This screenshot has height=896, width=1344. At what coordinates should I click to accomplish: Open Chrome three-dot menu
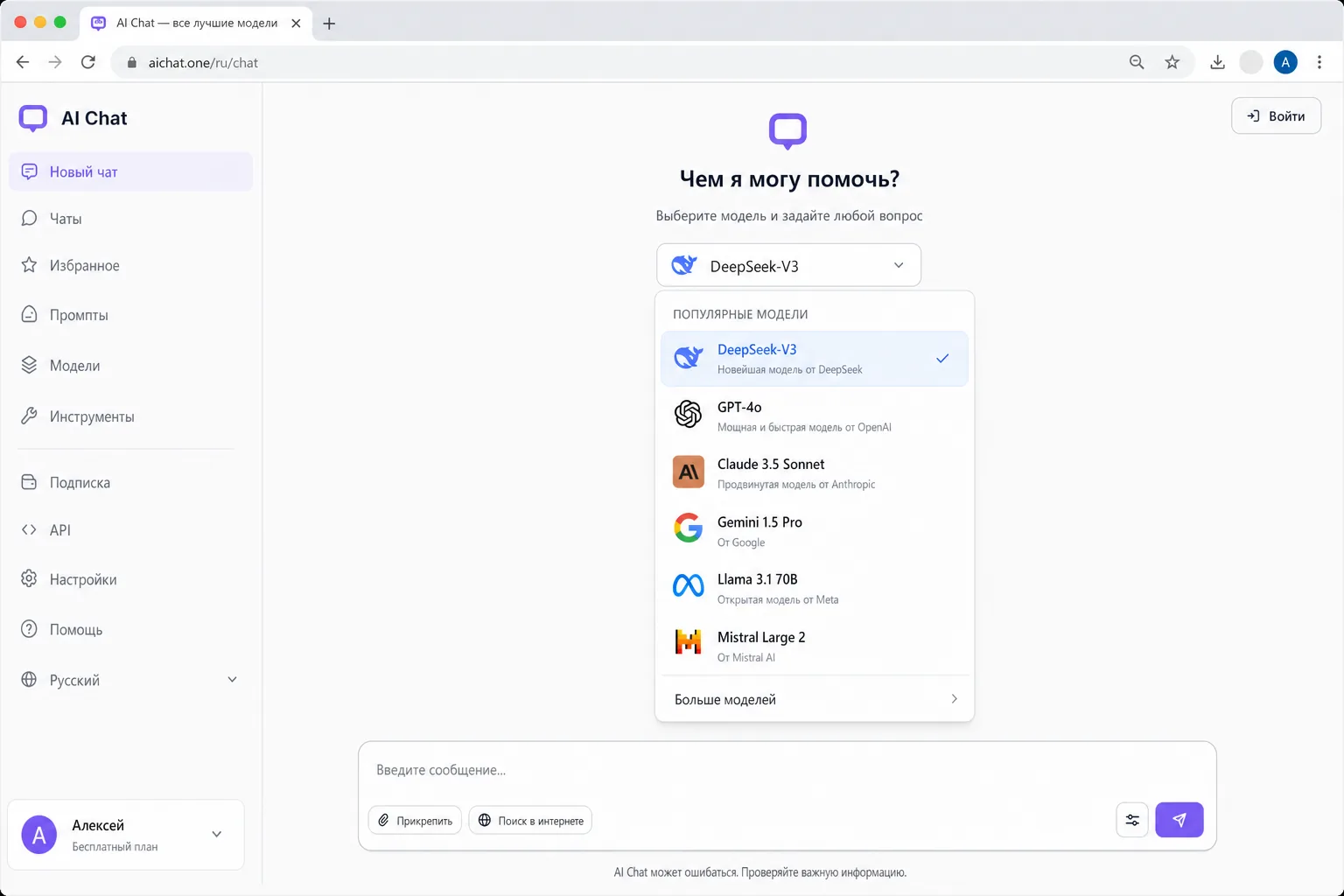point(1319,62)
